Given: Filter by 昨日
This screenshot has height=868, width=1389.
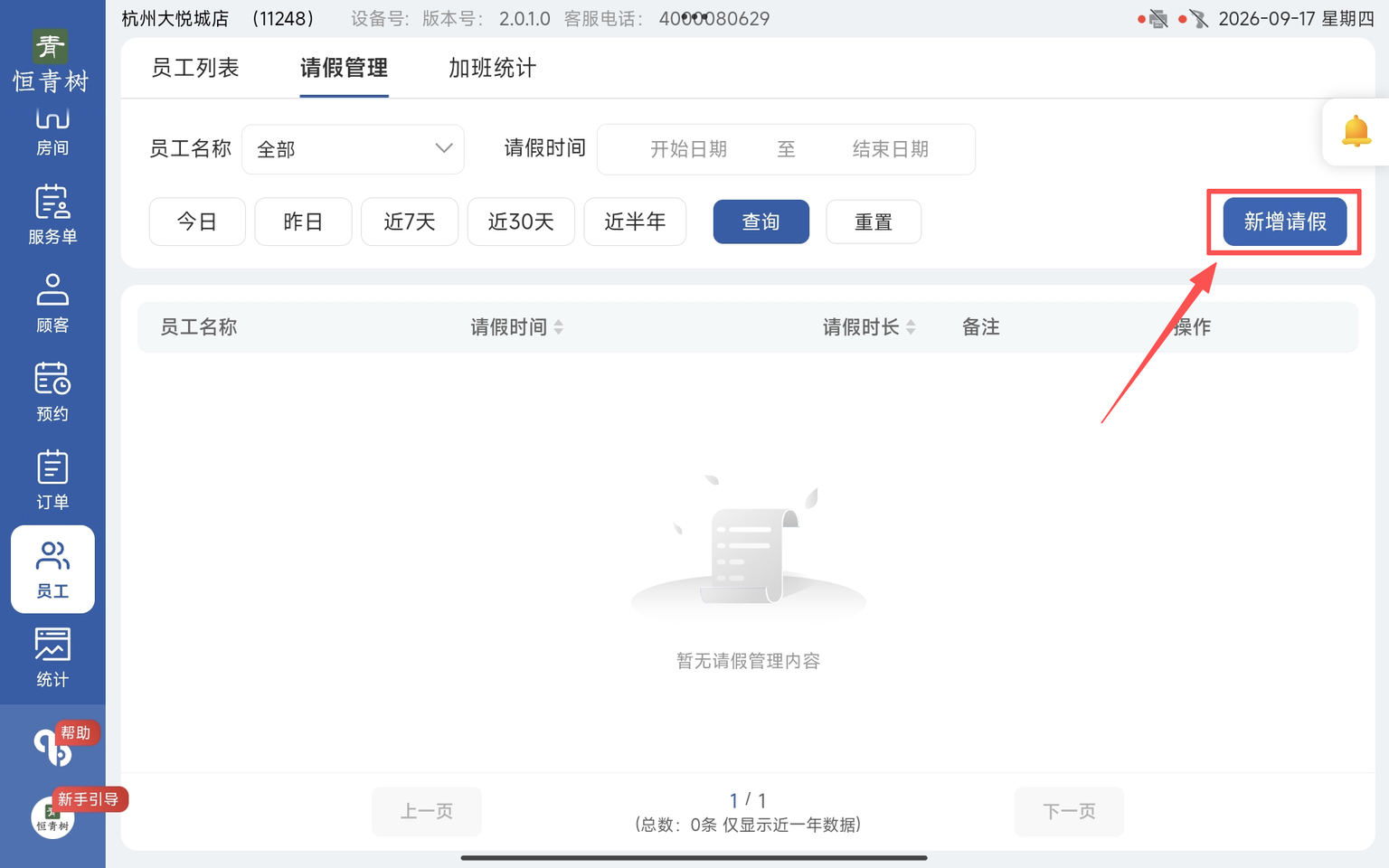Looking at the screenshot, I should point(303,222).
